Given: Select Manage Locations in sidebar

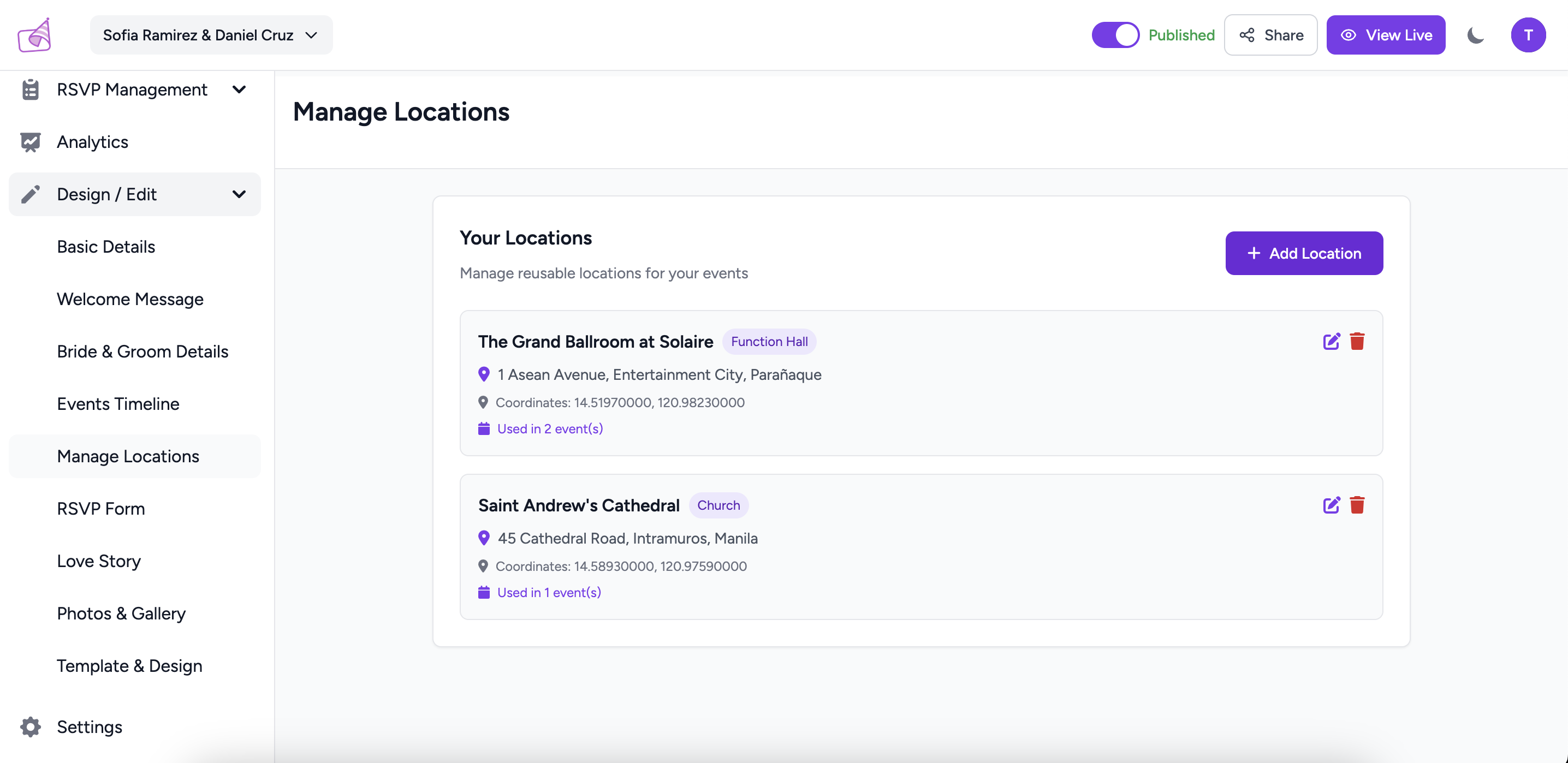Looking at the screenshot, I should tap(134, 456).
